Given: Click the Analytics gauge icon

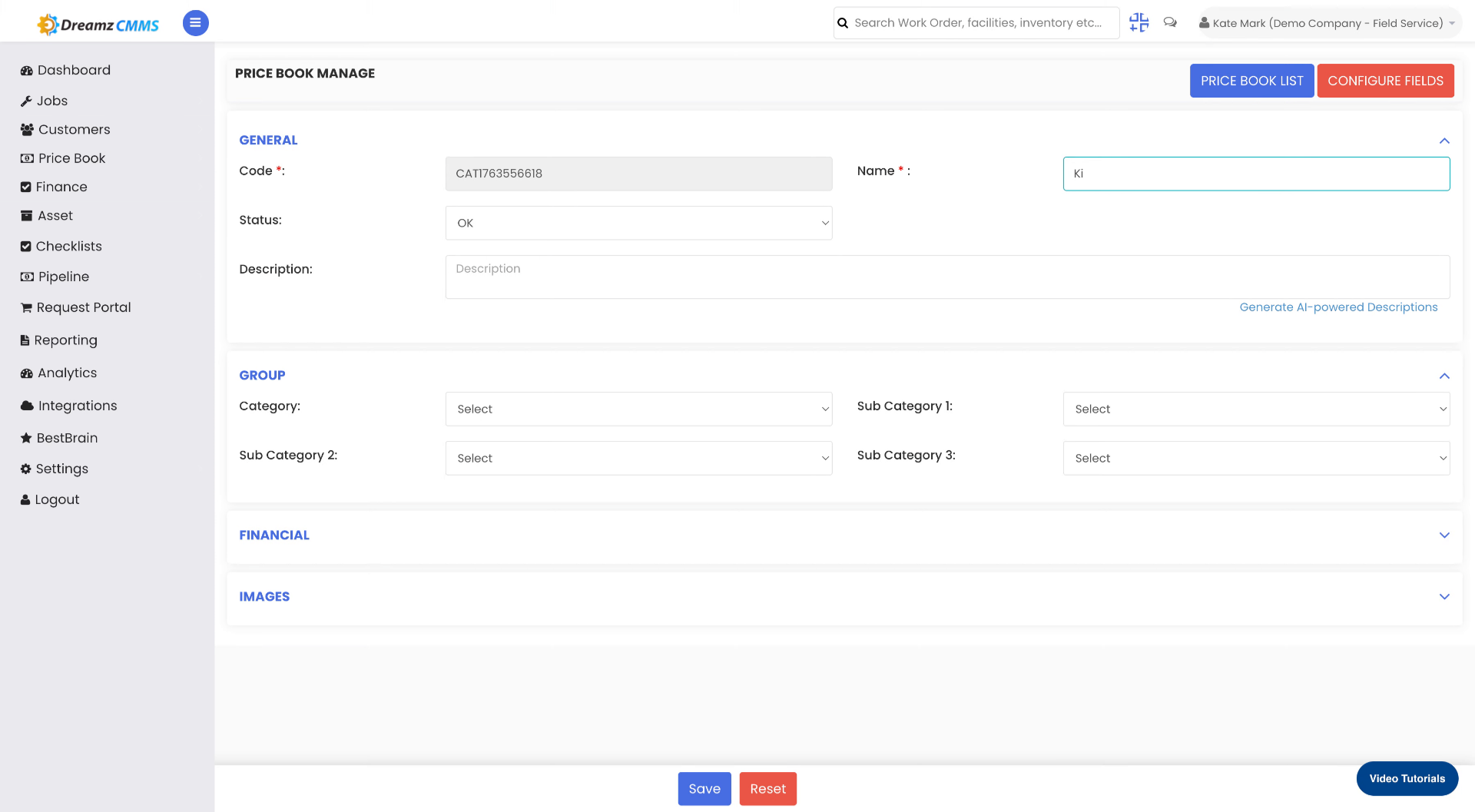Looking at the screenshot, I should tap(27, 373).
